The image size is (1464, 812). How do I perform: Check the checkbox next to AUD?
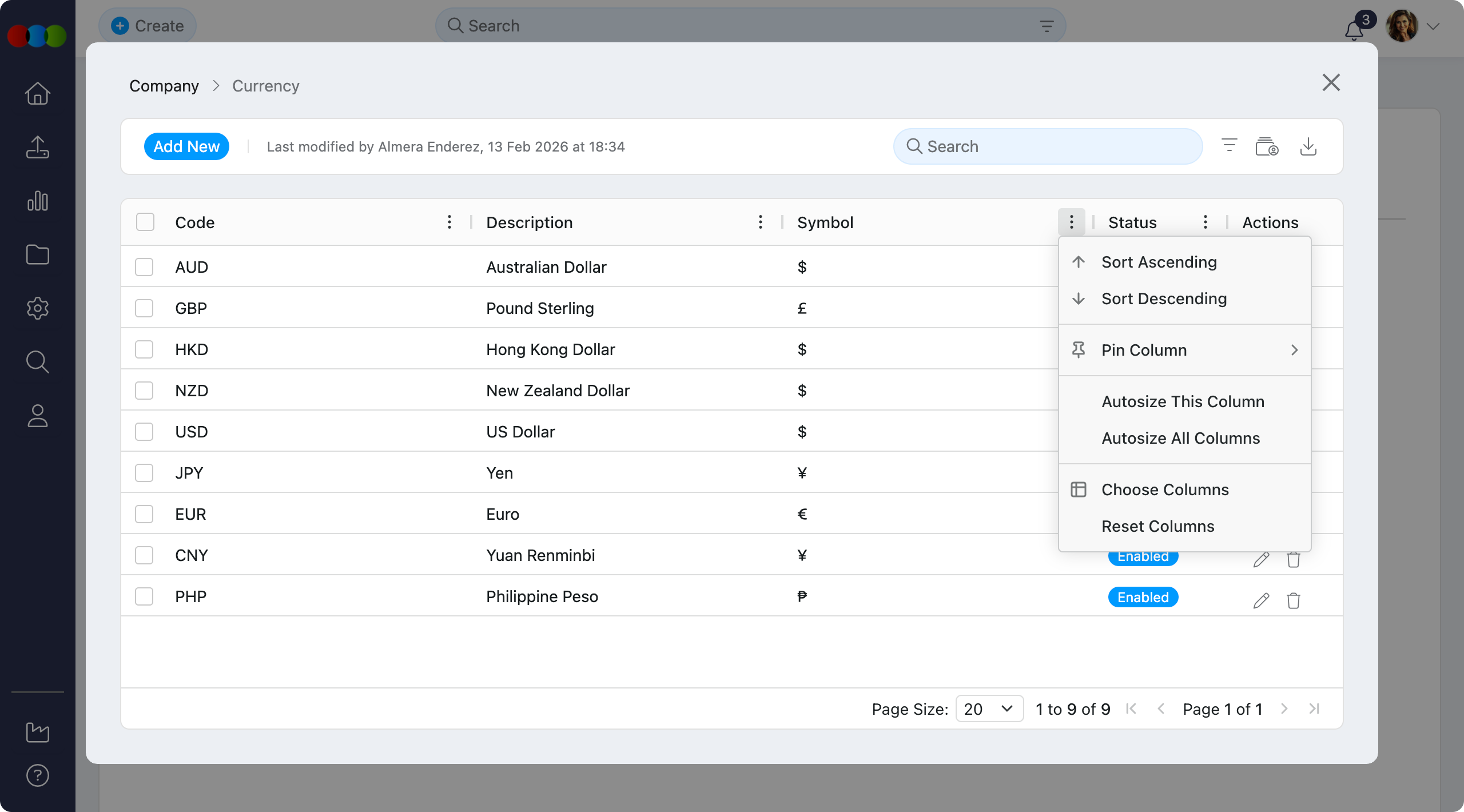pyautogui.click(x=144, y=266)
